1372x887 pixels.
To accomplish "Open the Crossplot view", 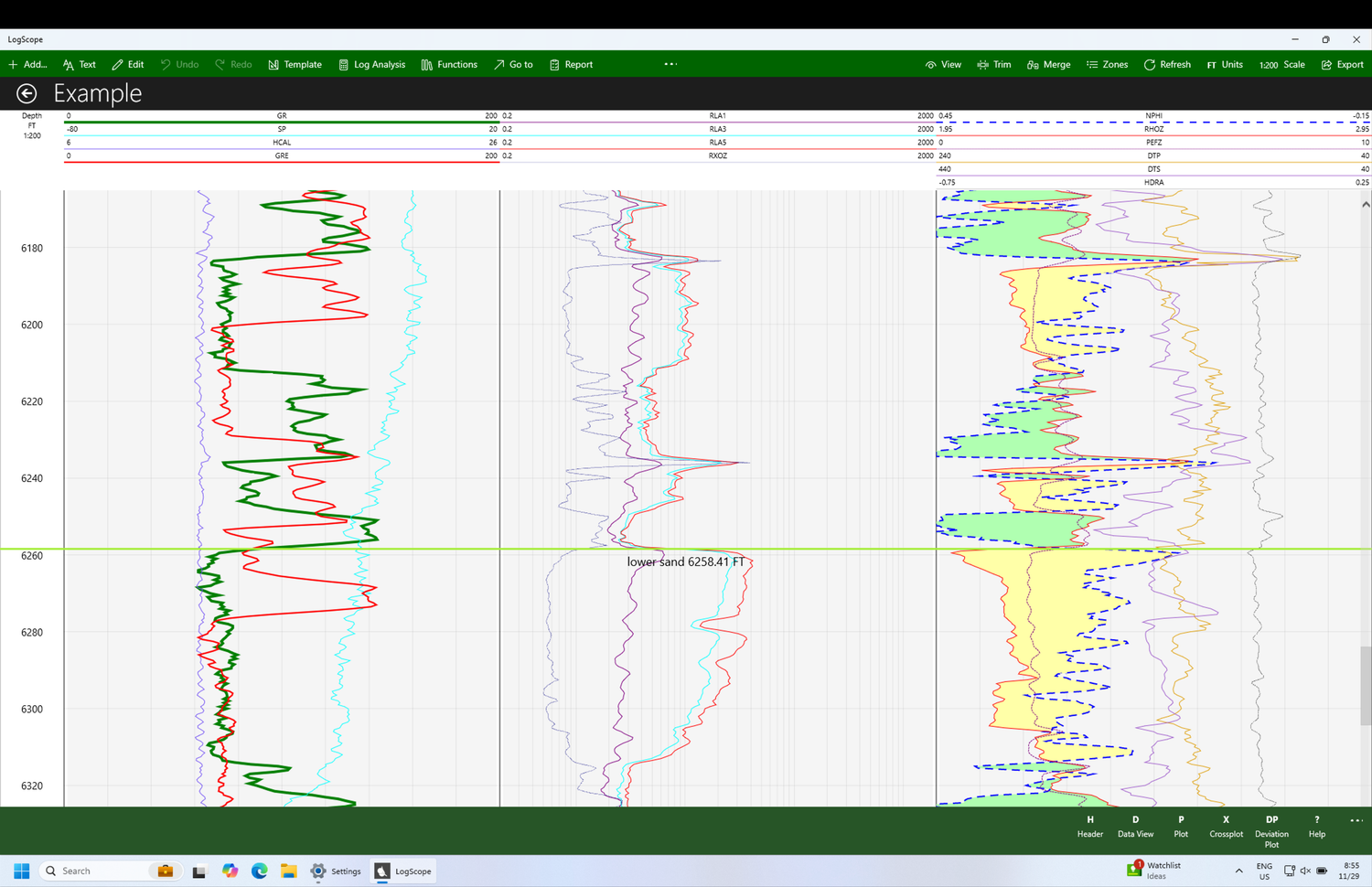I will pos(1226,827).
